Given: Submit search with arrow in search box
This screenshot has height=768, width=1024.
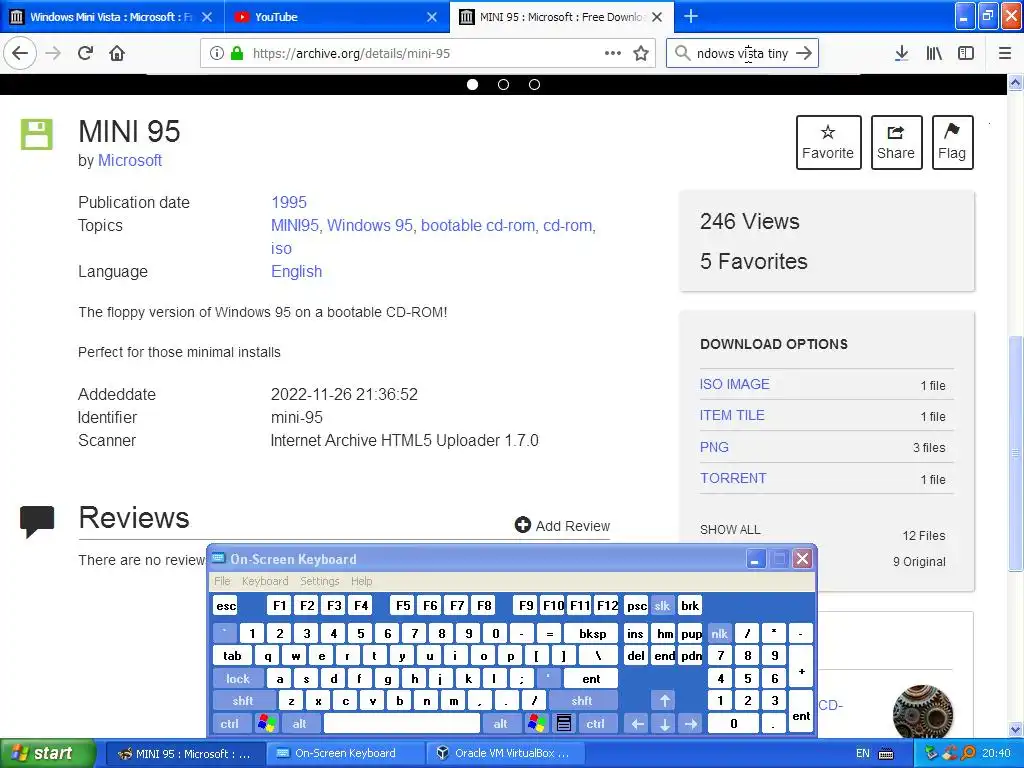Looking at the screenshot, I should pos(804,54).
